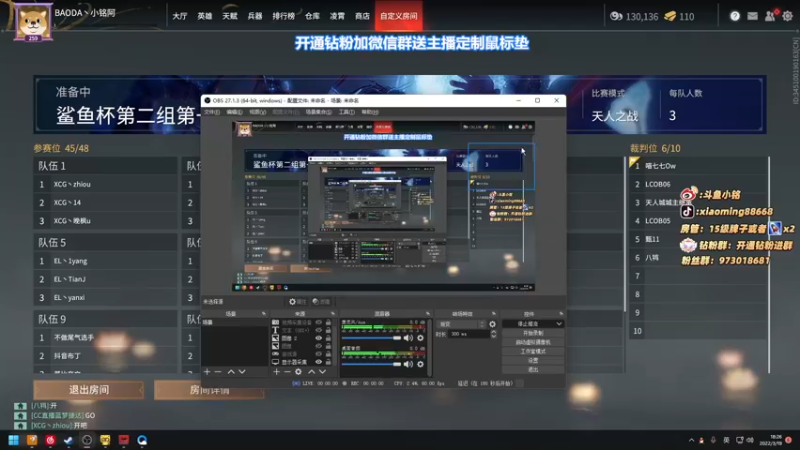Click the silver coin currency icon
Image resolution: width=800 pixels, height=450 pixels.
[616, 16]
